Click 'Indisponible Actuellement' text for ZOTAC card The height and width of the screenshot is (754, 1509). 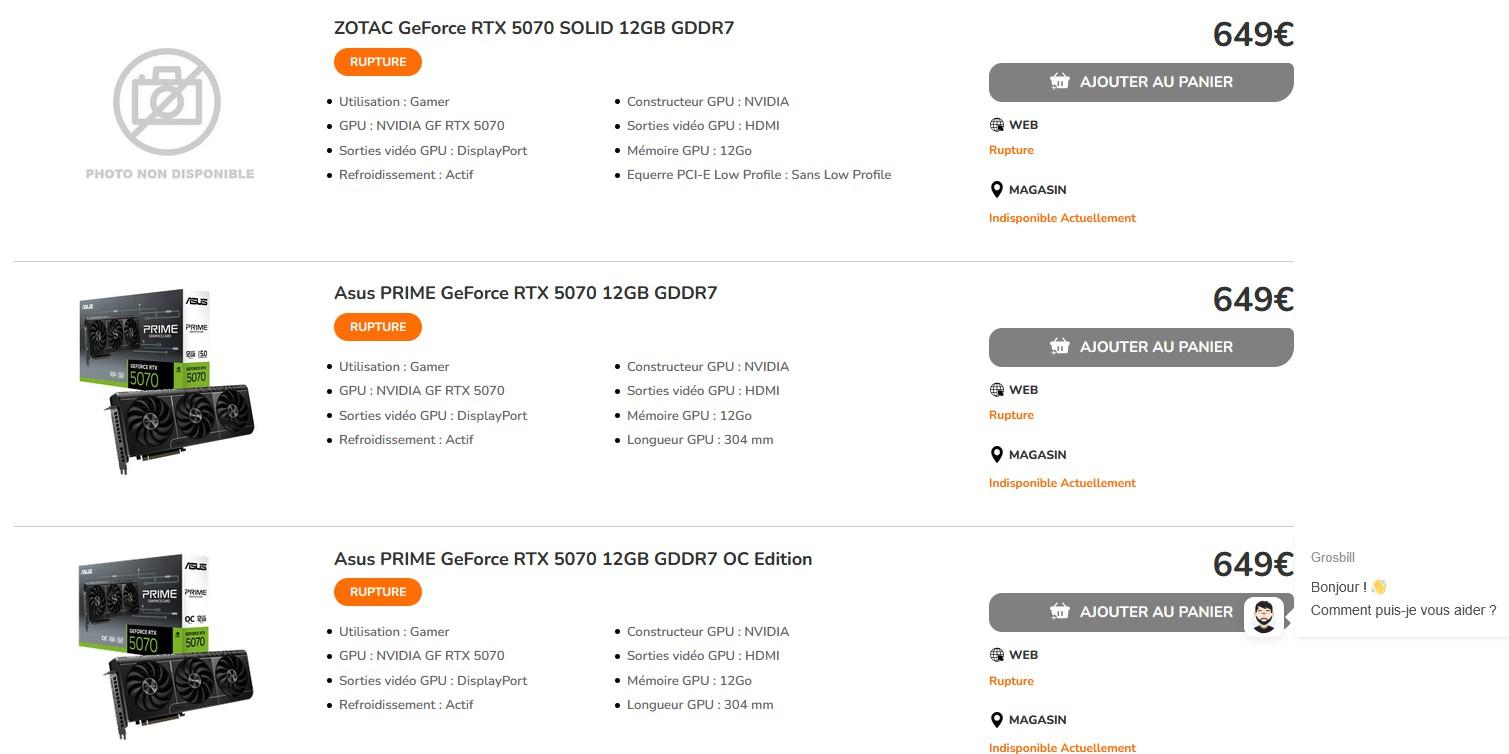(1062, 218)
